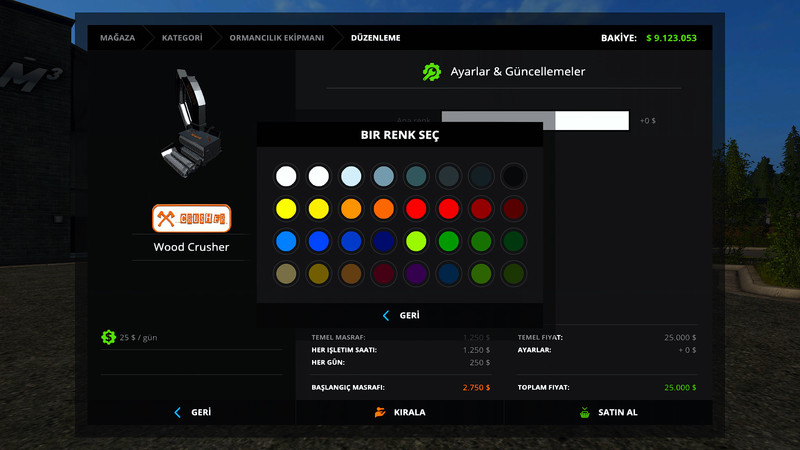
Task: Click the back arrow in color dialog
Action: [x=386, y=315]
